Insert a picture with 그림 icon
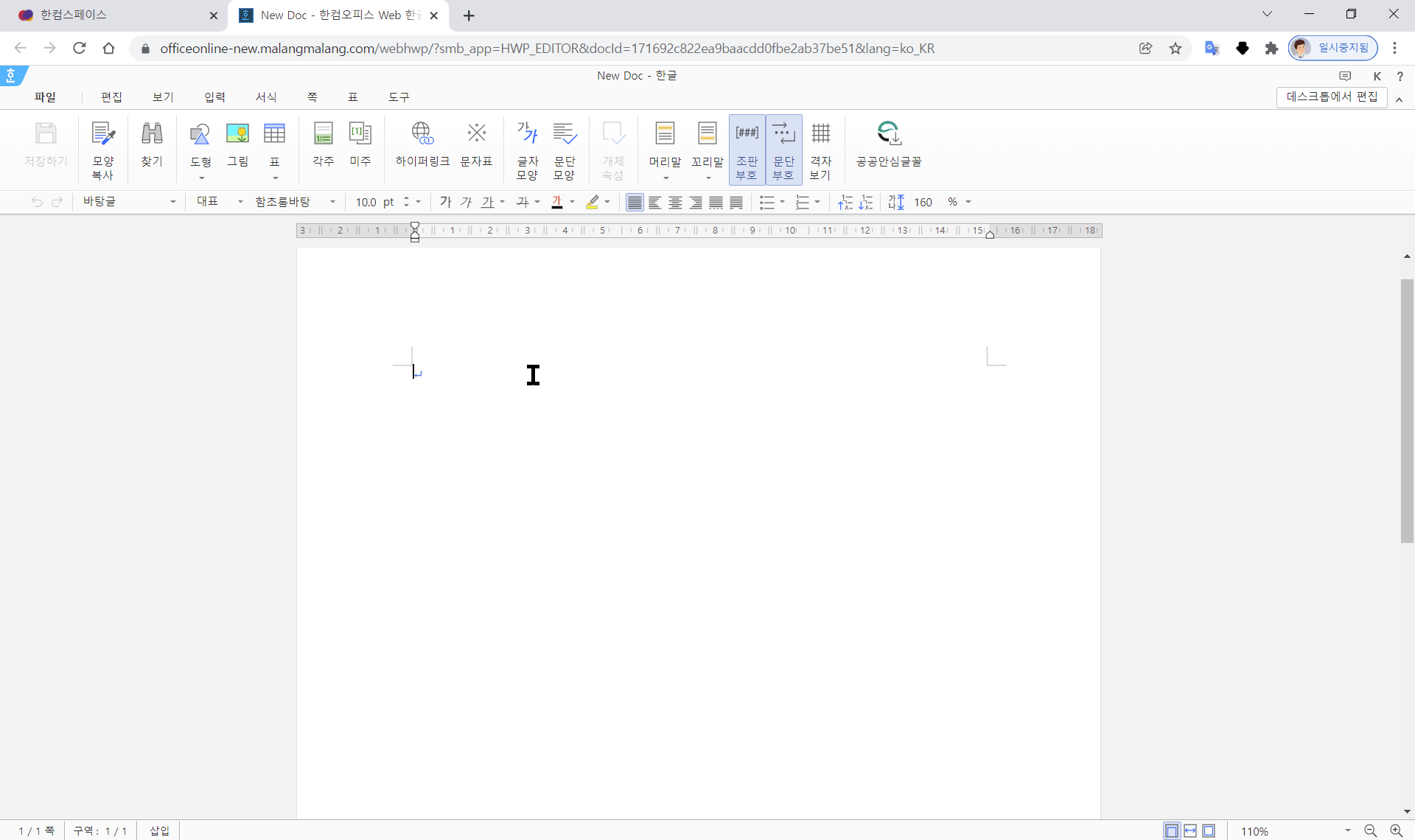Viewport: 1415px width, 840px height. coord(237,134)
